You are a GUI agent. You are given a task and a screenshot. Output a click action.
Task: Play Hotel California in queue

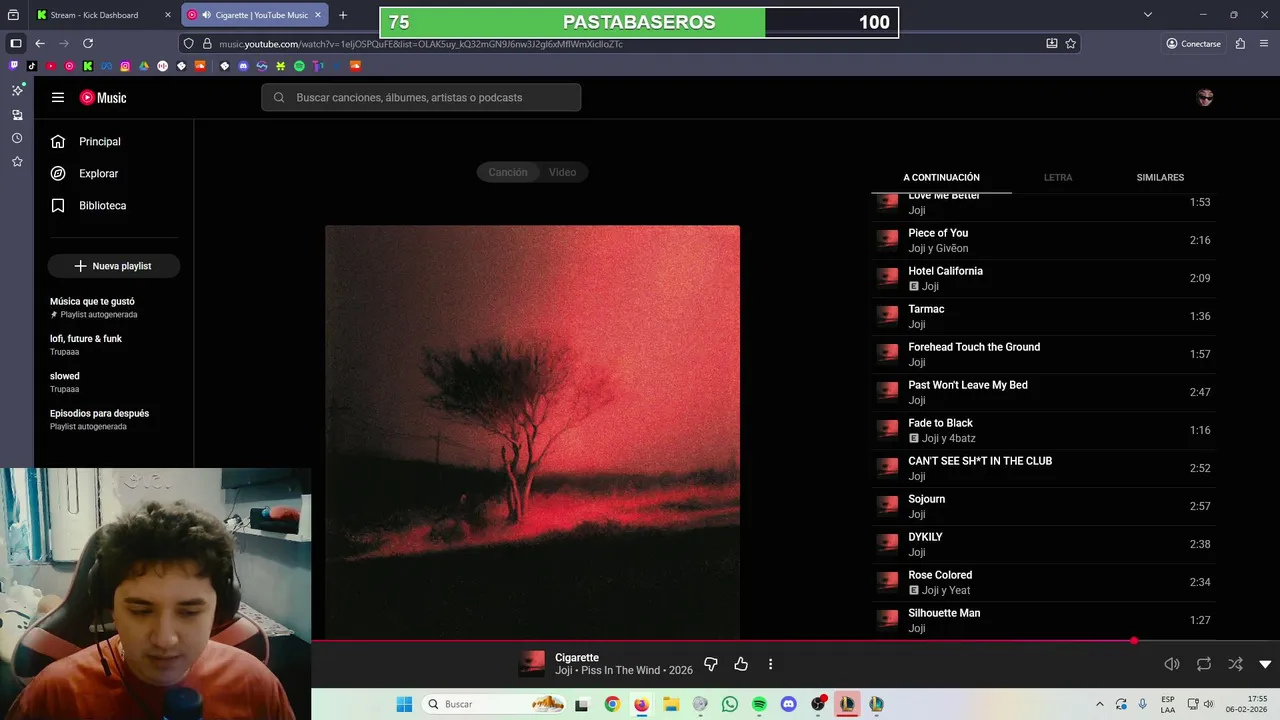pyautogui.click(x=1043, y=278)
